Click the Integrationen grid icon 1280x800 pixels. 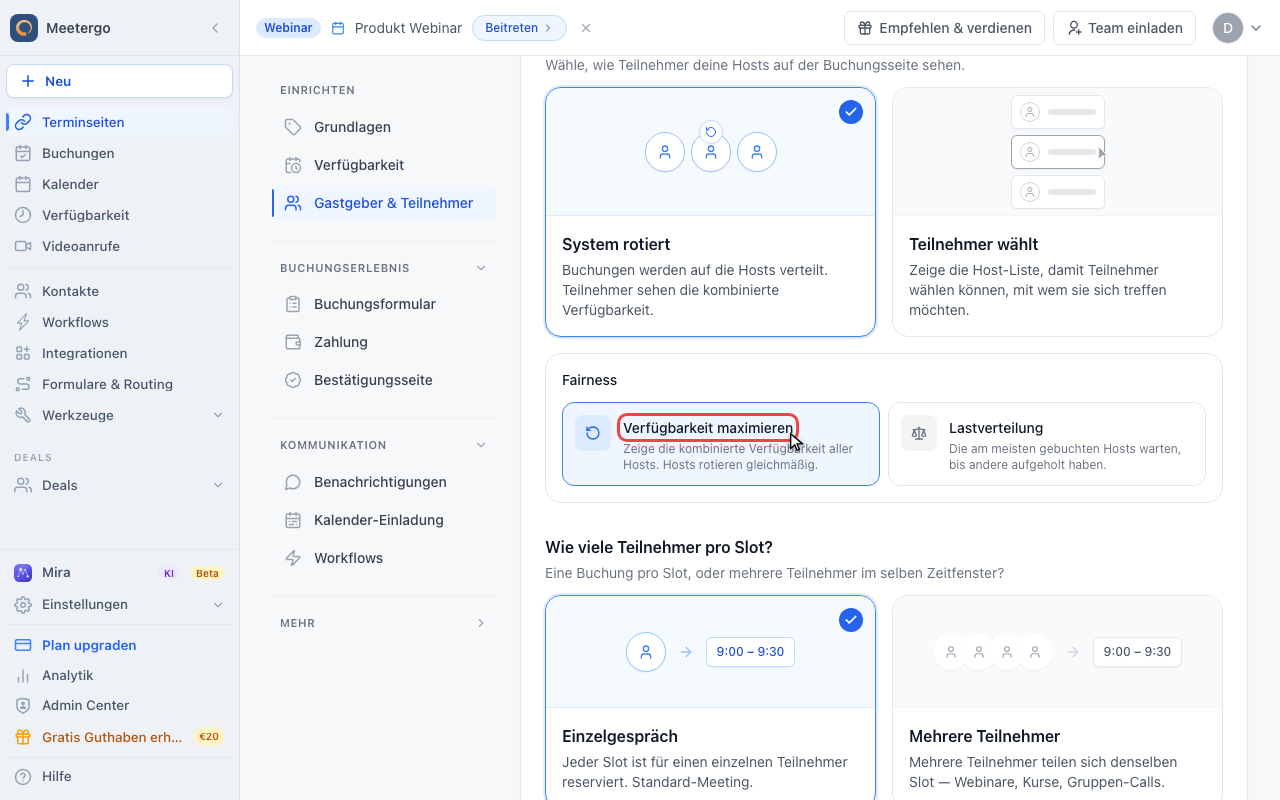pyautogui.click(x=23, y=353)
